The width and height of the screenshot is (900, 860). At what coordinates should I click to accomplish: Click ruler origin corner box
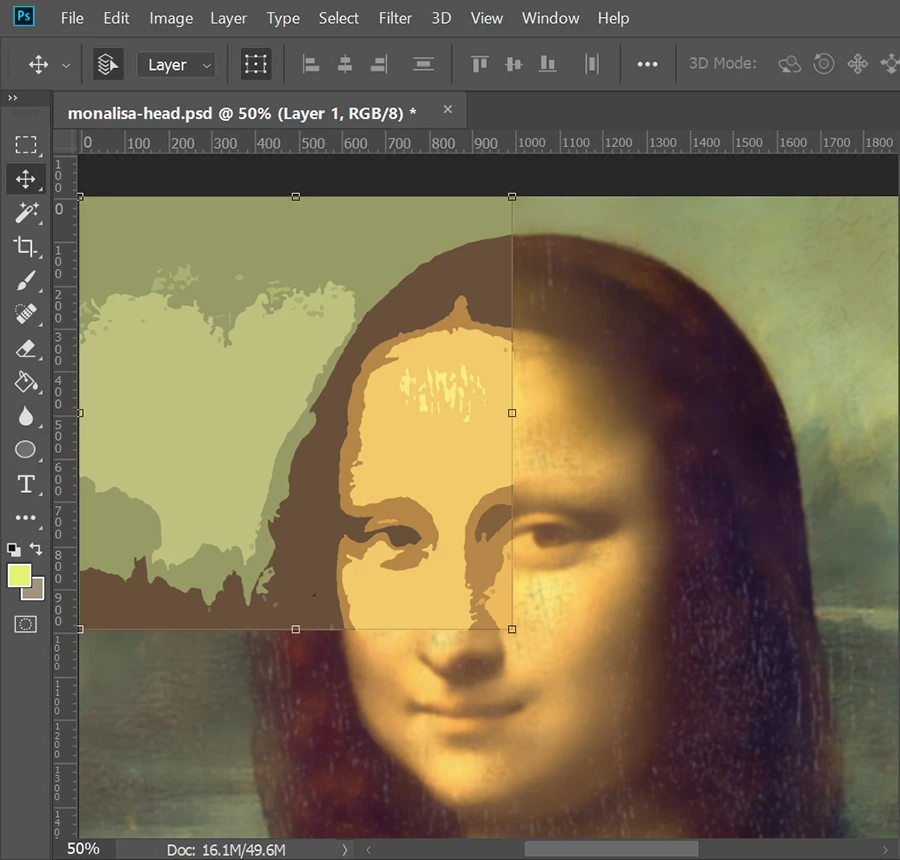(65, 141)
